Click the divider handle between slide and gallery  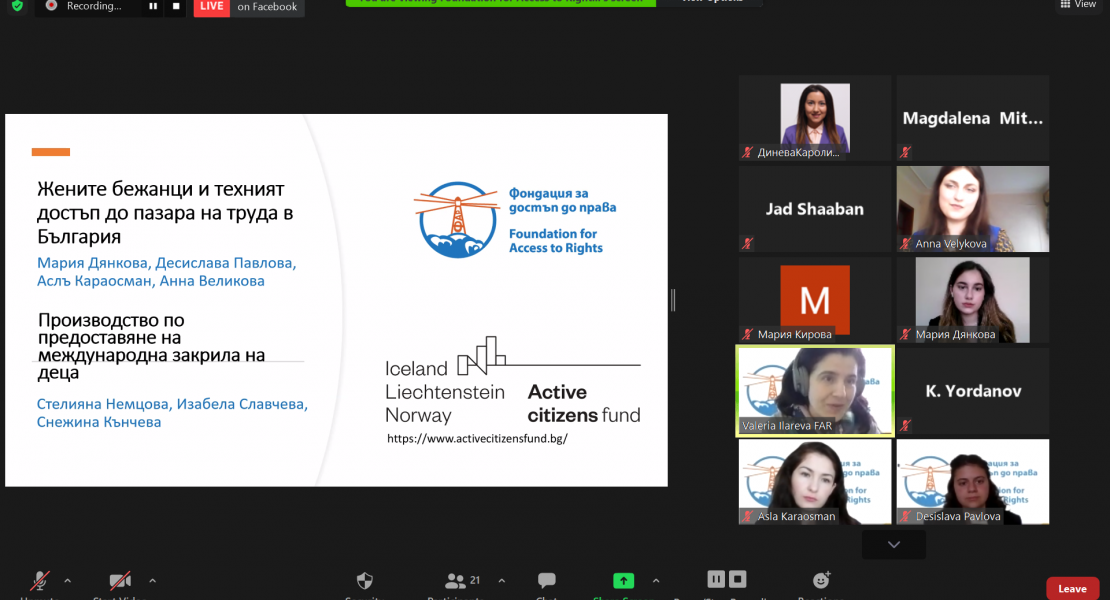coord(673,300)
